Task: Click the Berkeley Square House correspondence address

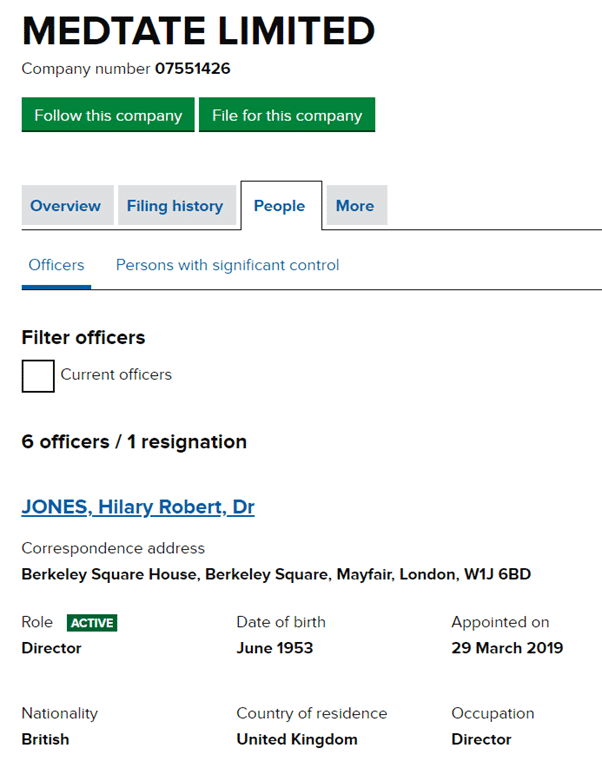Action: tap(276, 574)
